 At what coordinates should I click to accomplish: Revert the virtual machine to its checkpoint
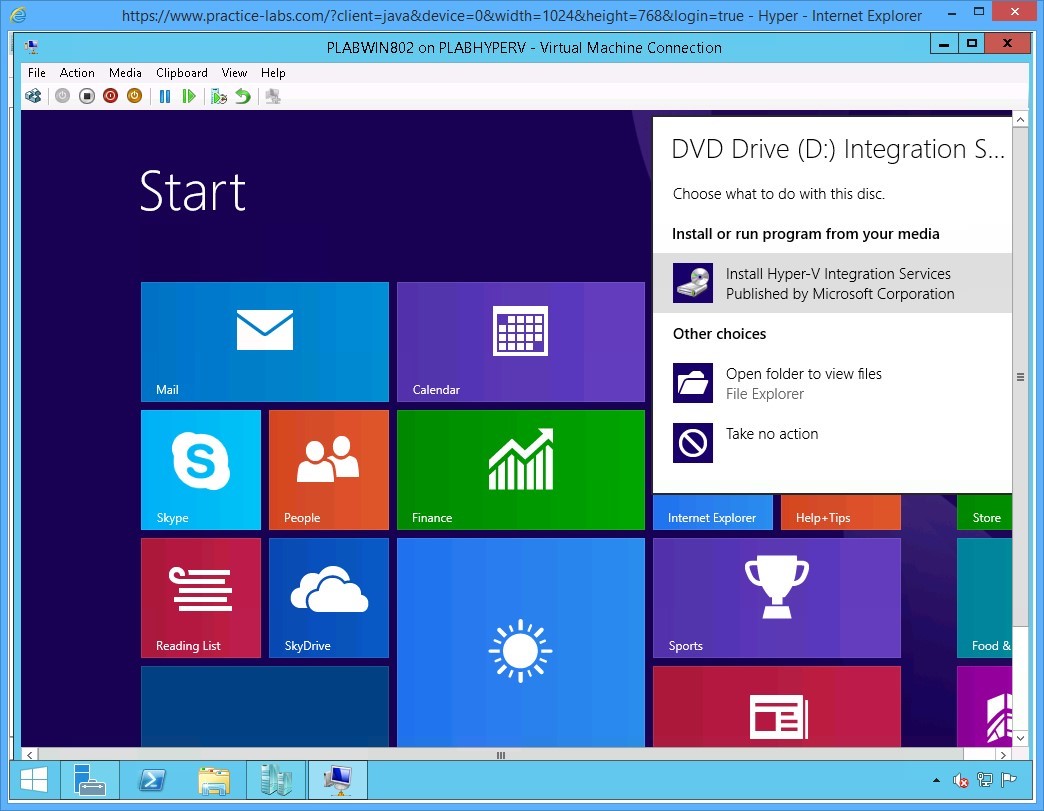click(x=243, y=96)
